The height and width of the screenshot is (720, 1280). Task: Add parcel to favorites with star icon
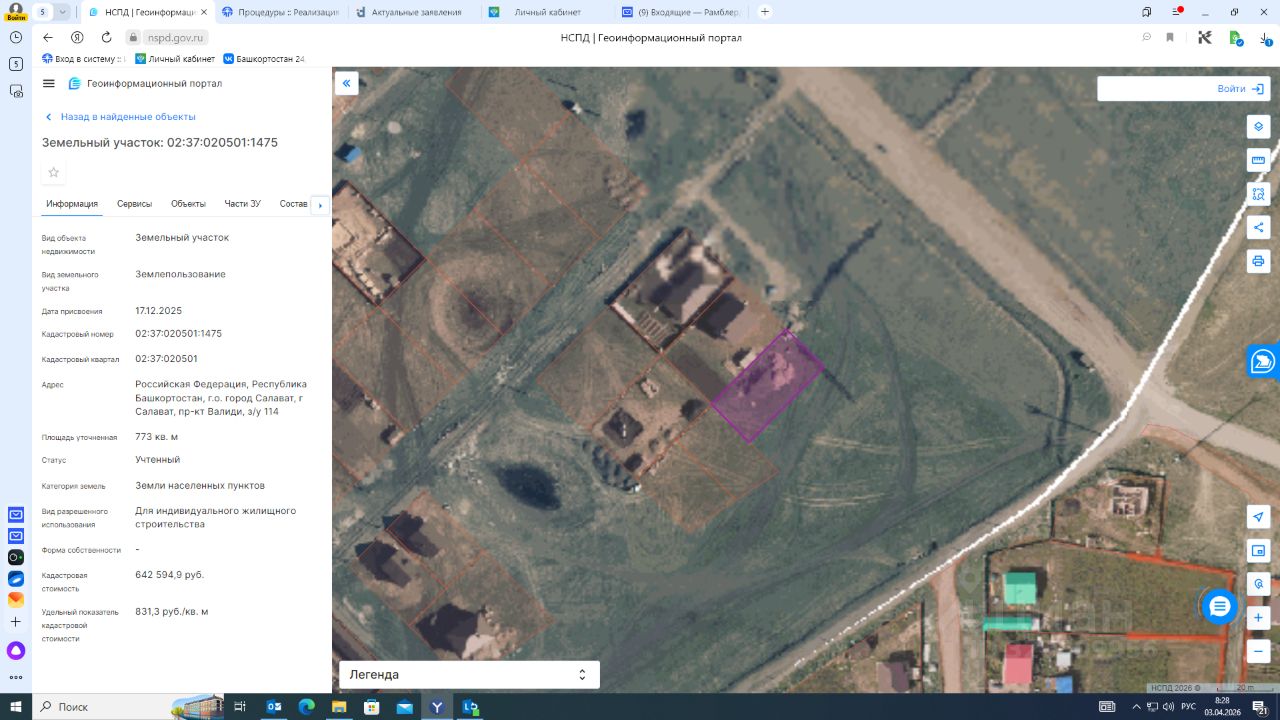click(x=54, y=172)
